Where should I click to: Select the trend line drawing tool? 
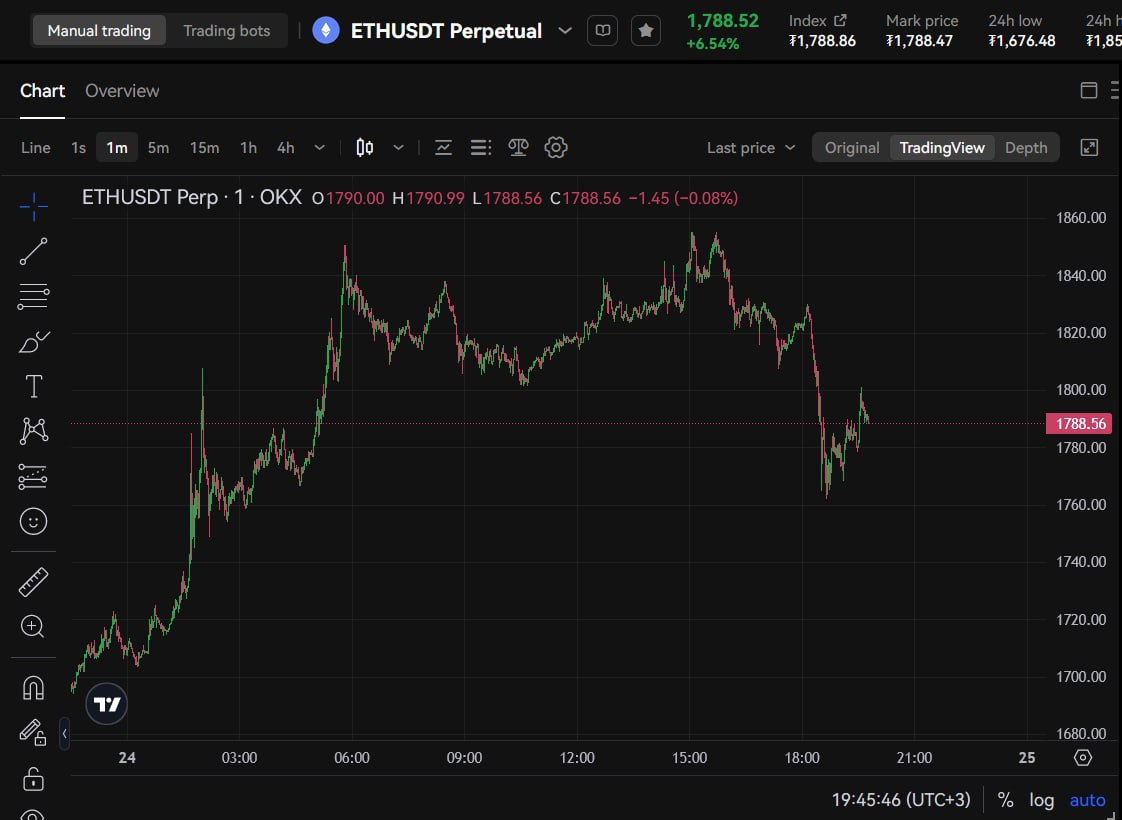[33, 252]
